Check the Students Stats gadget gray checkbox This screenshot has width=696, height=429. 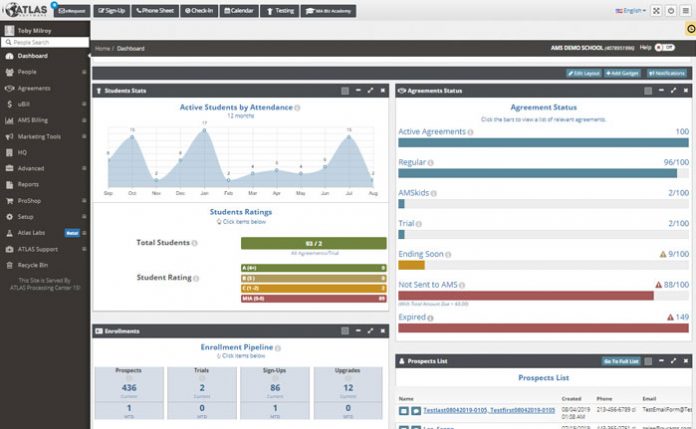343,90
